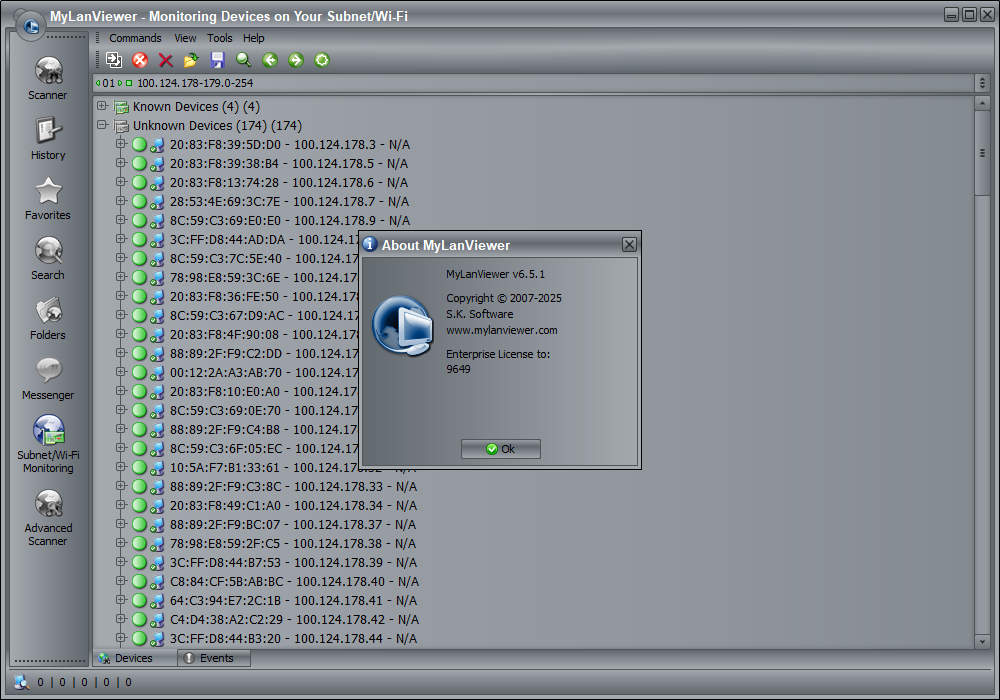Expand device C8:84:CF:5B:AB:BC node
Viewport: 1000px width, 700px height.
121,581
